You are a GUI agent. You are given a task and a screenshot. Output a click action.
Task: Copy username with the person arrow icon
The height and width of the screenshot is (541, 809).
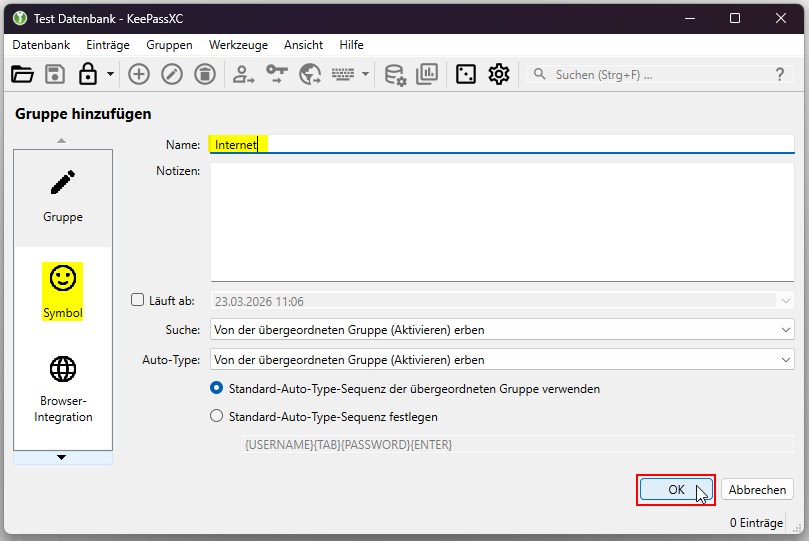pos(243,74)
